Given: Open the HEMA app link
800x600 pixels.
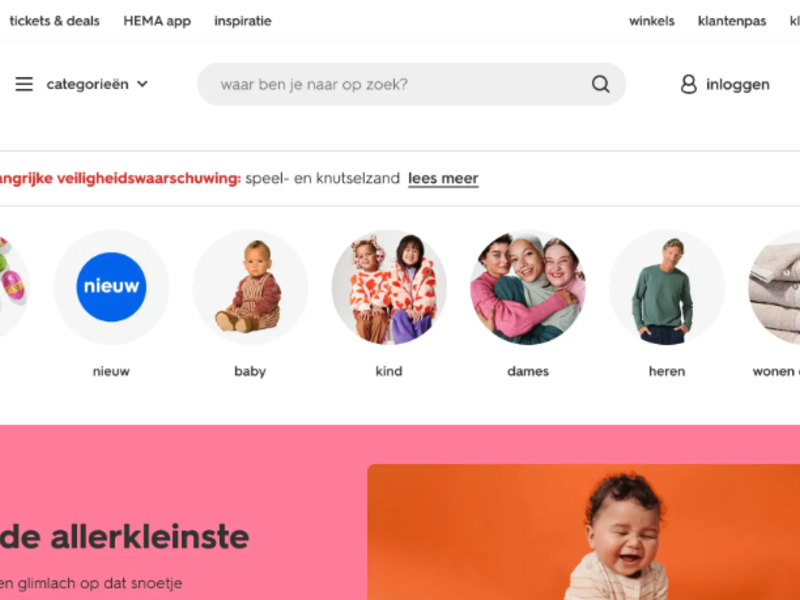Looking at the screenshot, I should (157, 21).
